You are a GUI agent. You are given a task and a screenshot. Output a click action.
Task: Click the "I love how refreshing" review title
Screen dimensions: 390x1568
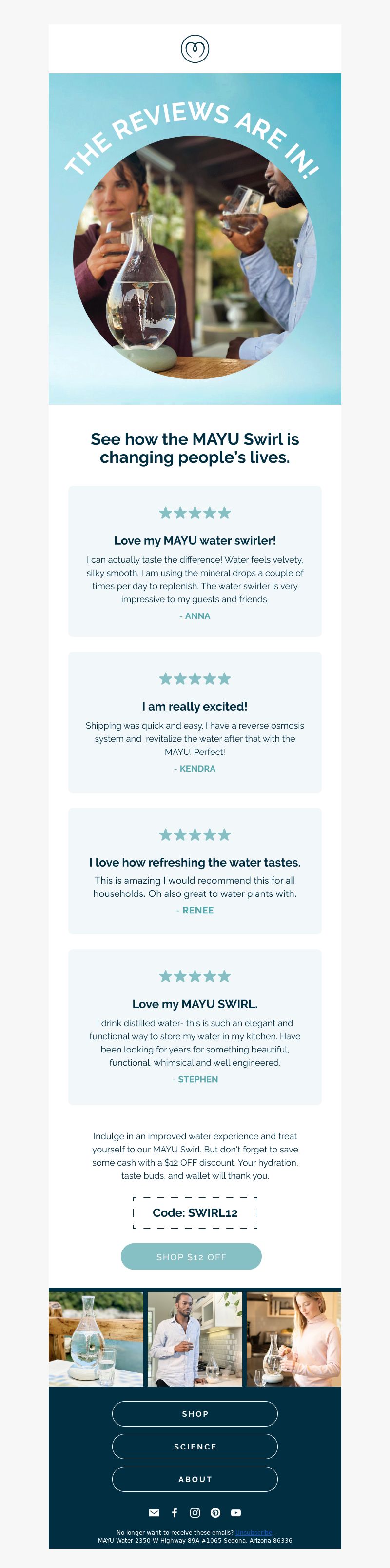195,862
